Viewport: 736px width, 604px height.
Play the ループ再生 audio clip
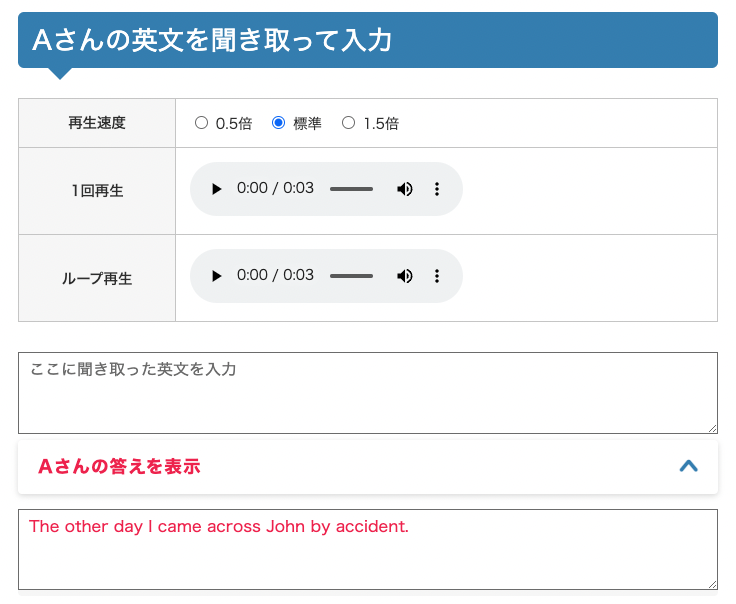coord(216,276)
